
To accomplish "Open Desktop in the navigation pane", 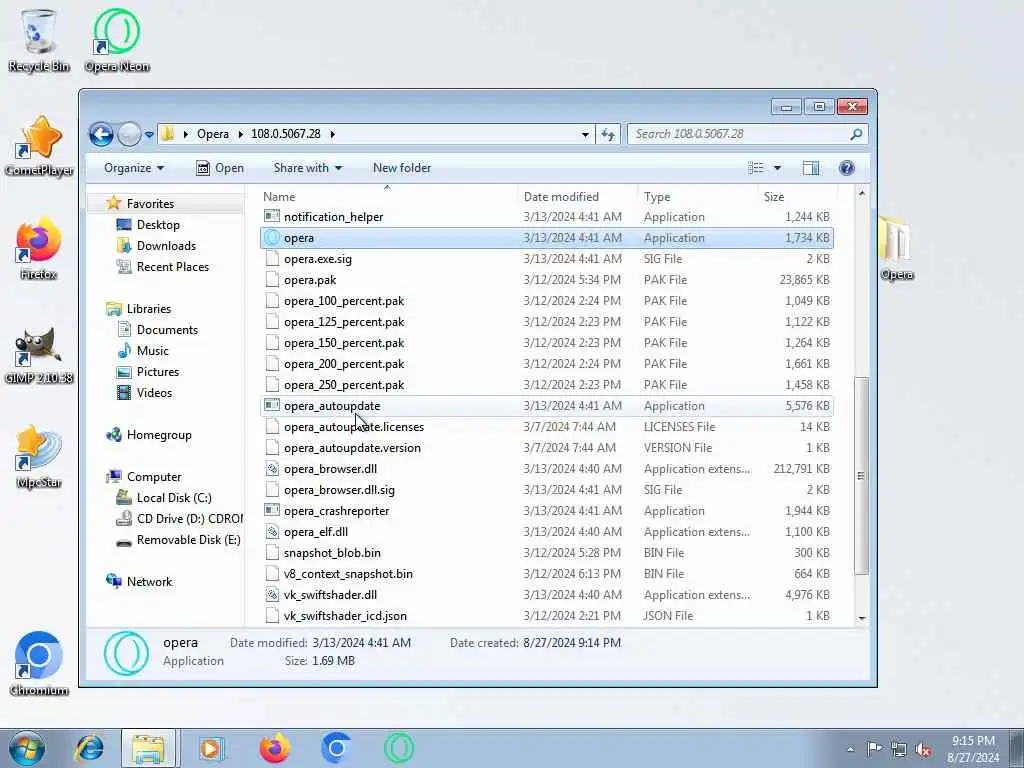I will 158,225.
